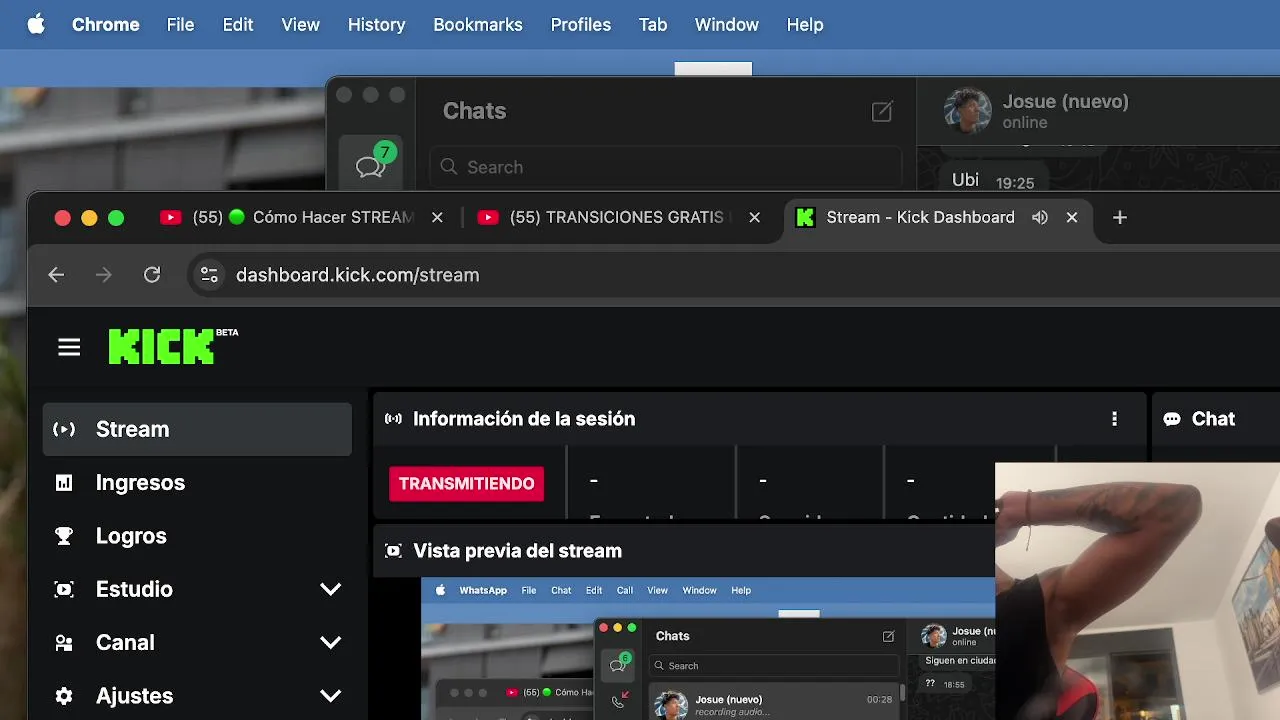Click the Vista previa del stream heading
This screenshot has width=1280, height=720.
(517, 551)
